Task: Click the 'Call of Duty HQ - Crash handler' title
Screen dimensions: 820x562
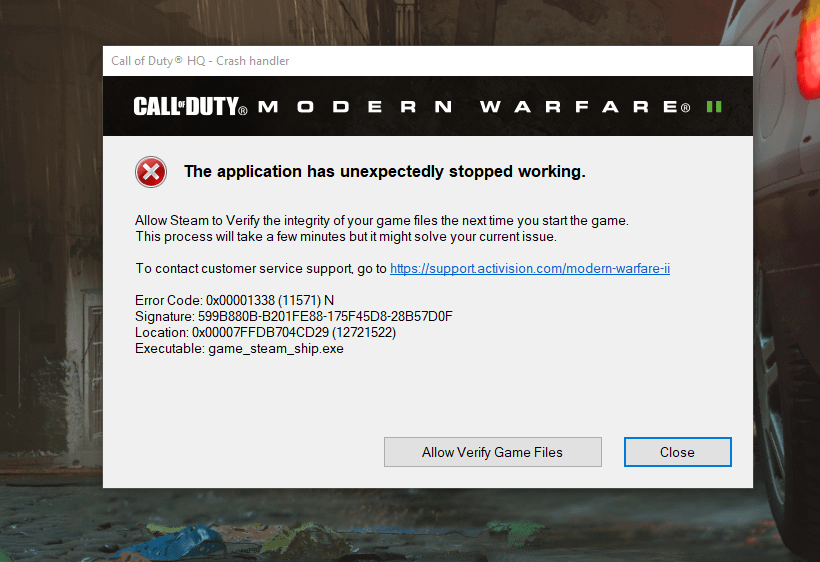Action: click(200, 61)
